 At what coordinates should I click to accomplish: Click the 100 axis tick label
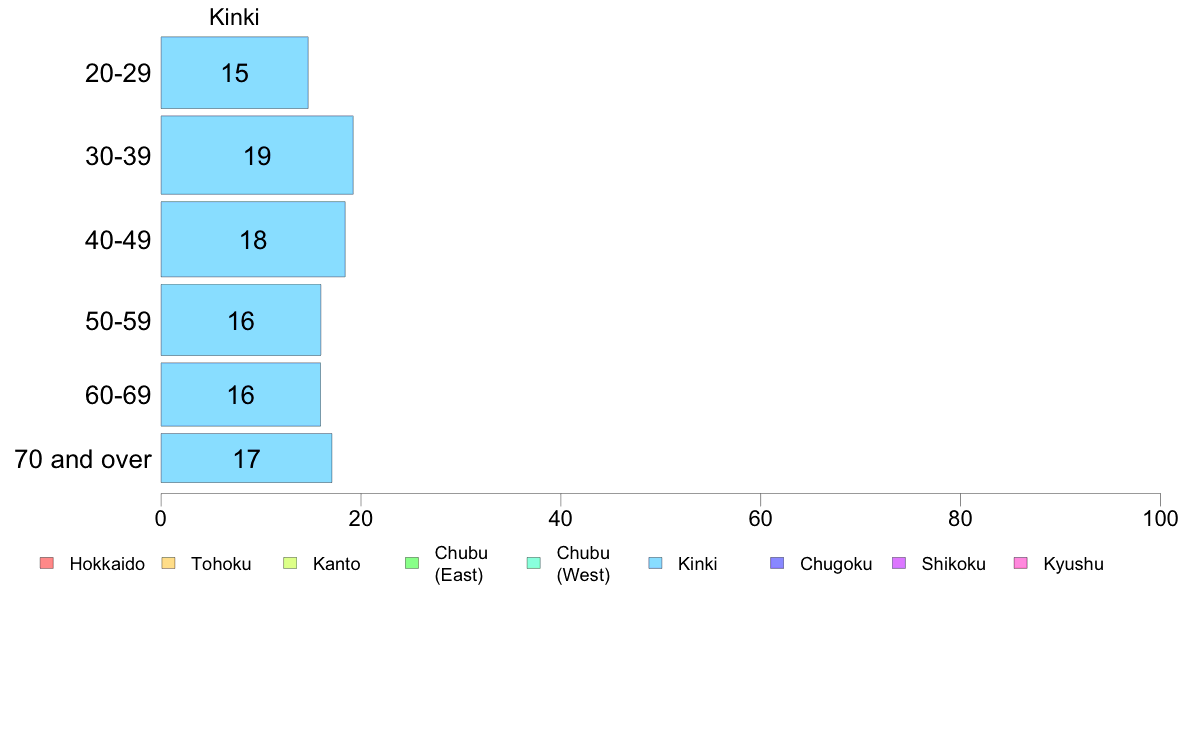click(x=1160, y=518)
